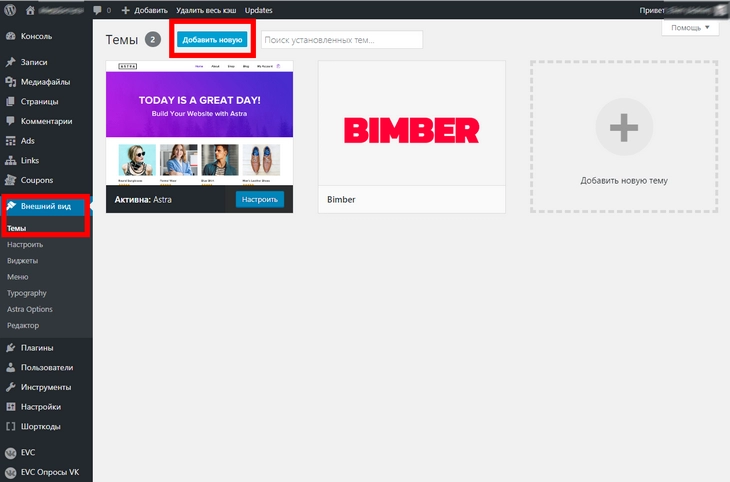Click the Записи pin icon

(11, 62)
